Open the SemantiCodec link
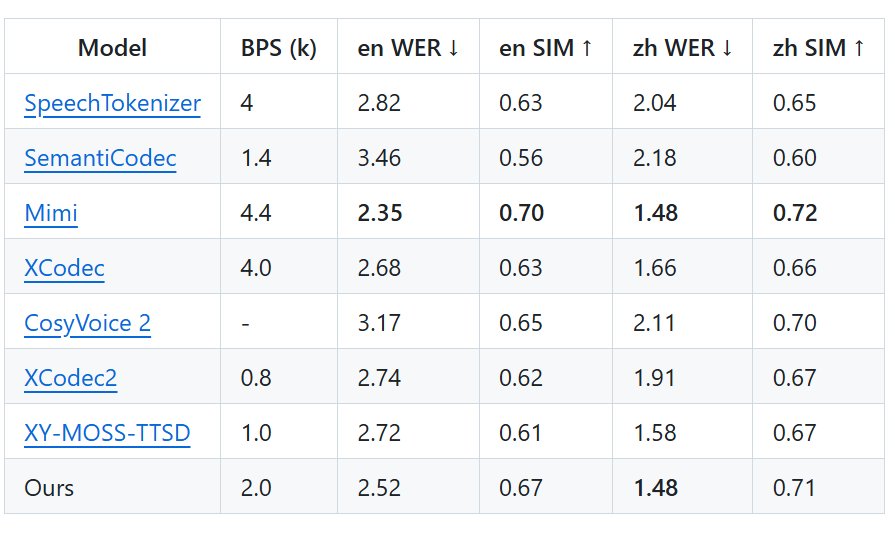Image resolution: width=895 pixels, height=552 pixels. [x=100, y=158]
